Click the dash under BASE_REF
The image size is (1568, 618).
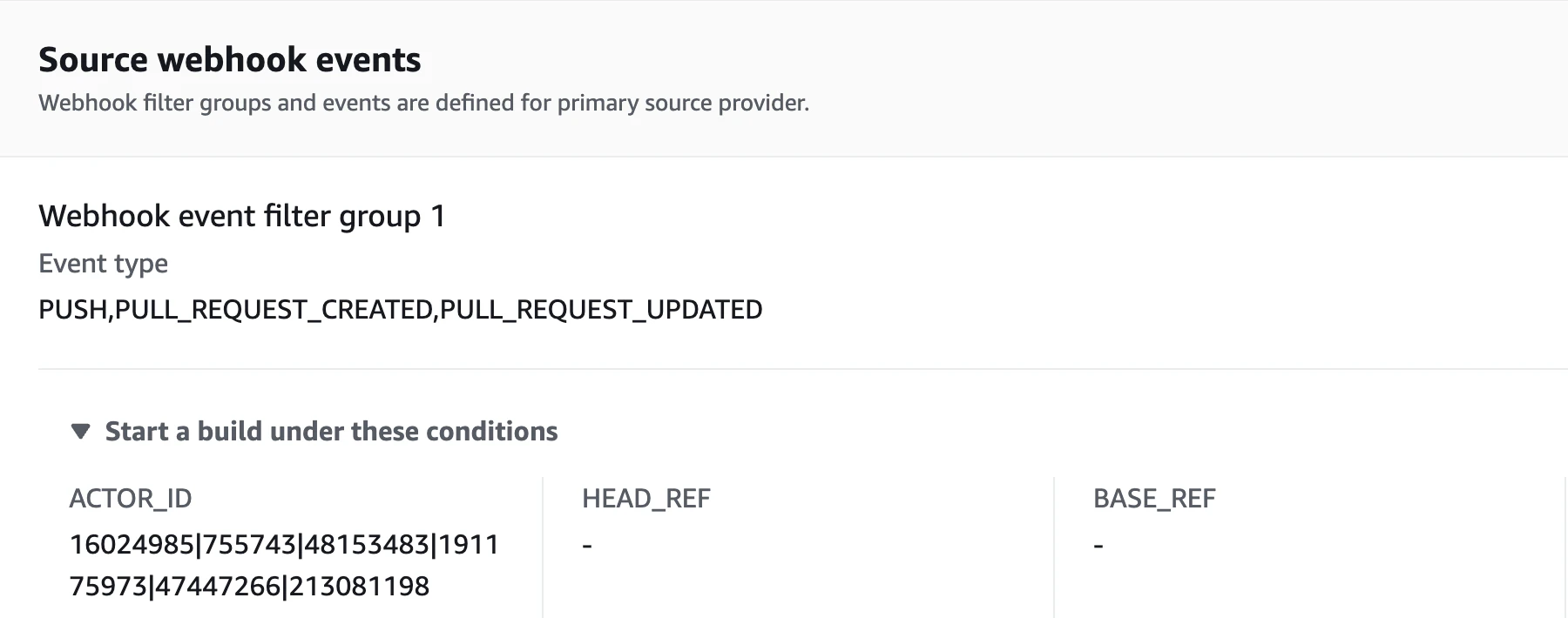coord(1097,544)
